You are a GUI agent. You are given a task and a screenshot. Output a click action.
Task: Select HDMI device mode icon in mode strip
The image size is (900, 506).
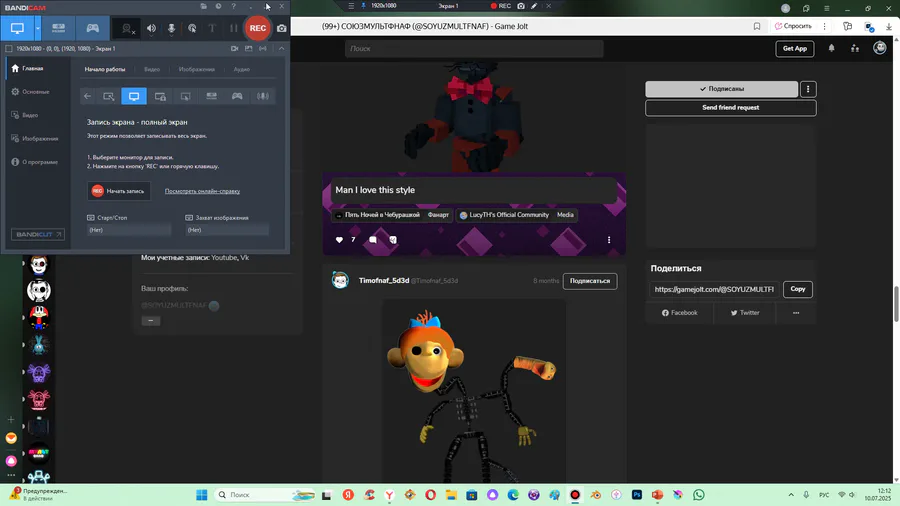211,96
